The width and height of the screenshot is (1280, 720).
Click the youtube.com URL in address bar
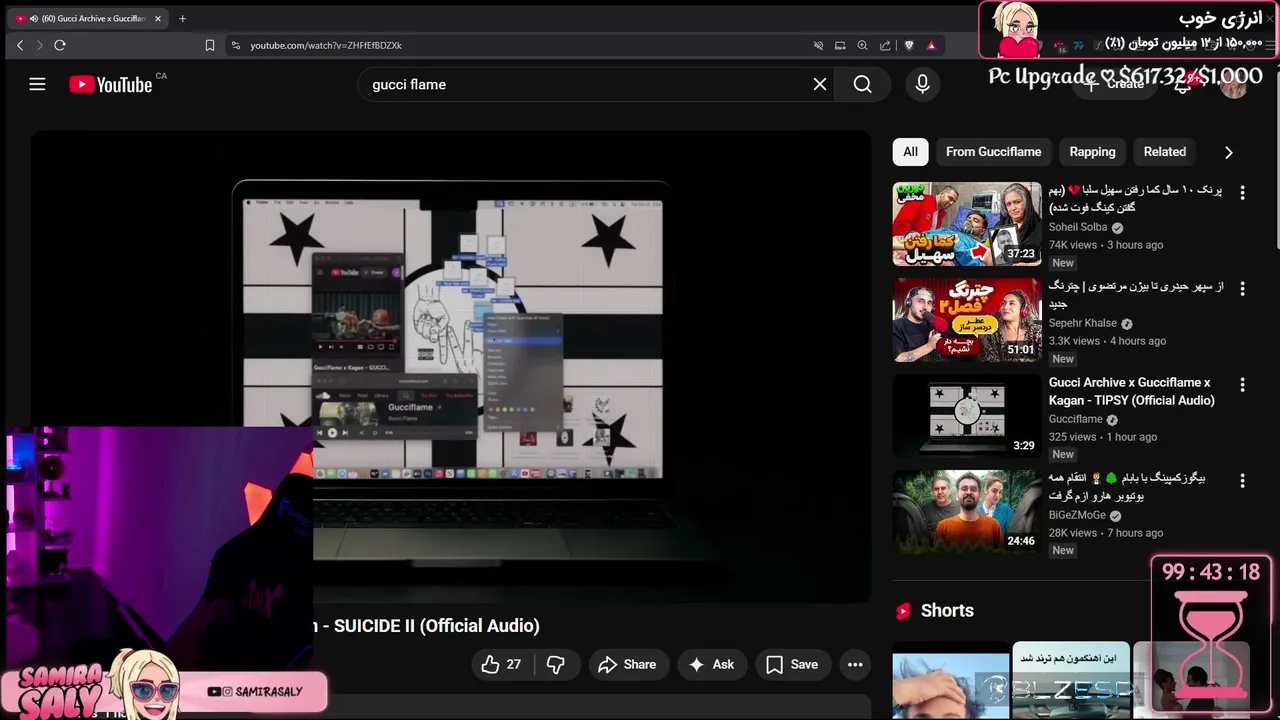coord(326,45)
